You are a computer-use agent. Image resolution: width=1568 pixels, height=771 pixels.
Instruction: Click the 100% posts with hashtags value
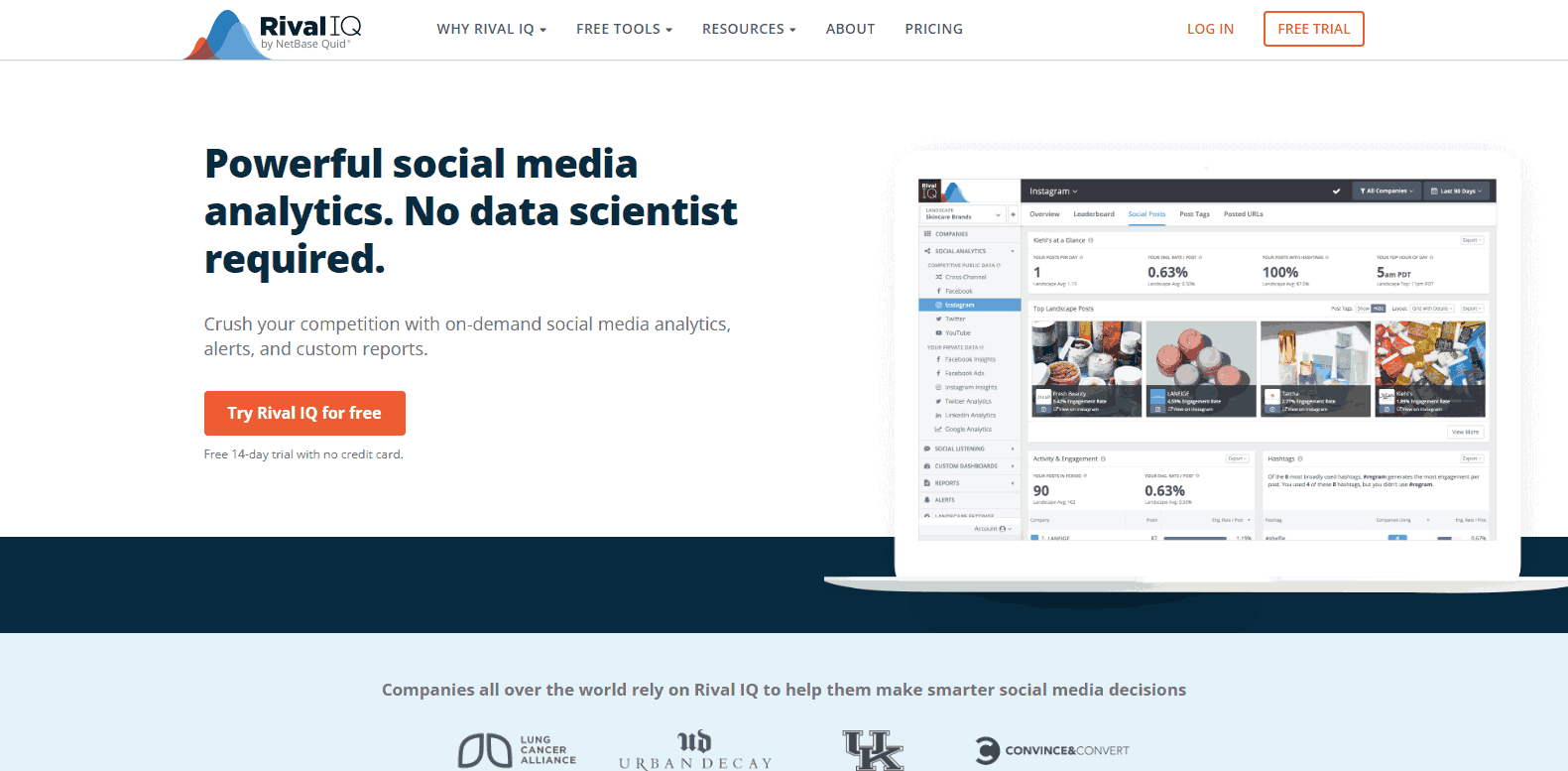point(1280,272)
